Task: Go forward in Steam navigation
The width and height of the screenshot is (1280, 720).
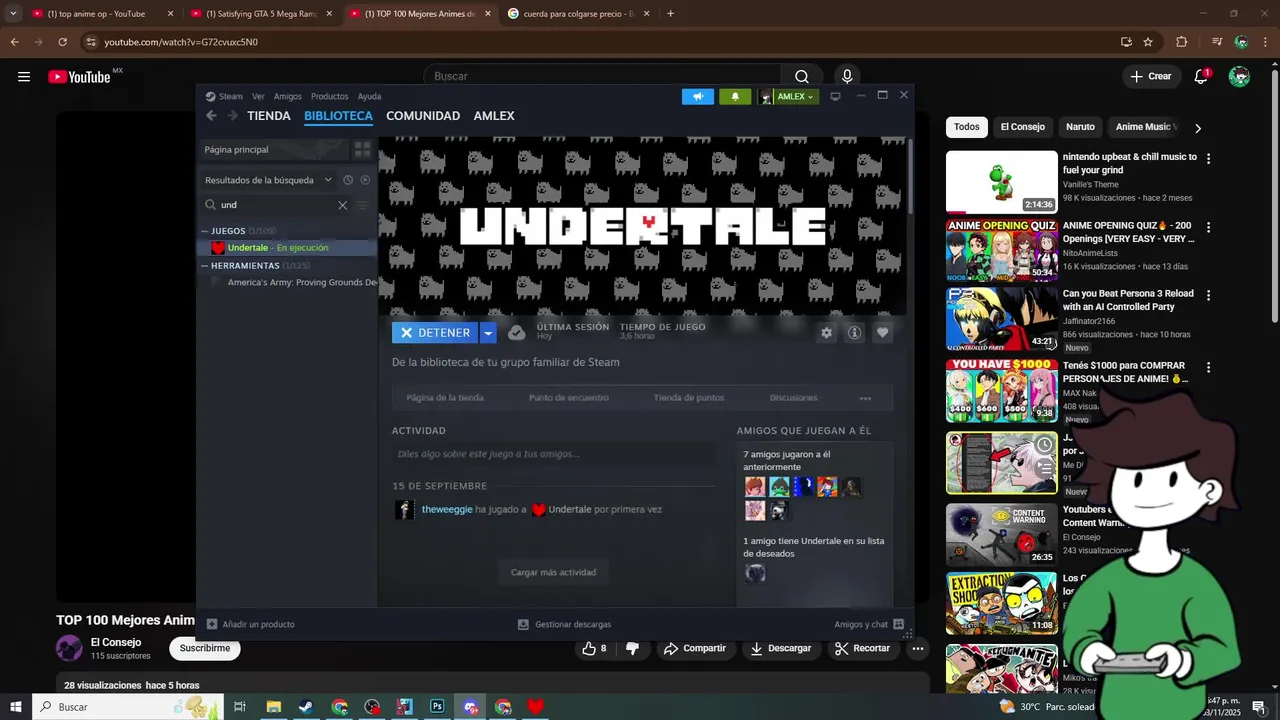Action: coord(233,116)
